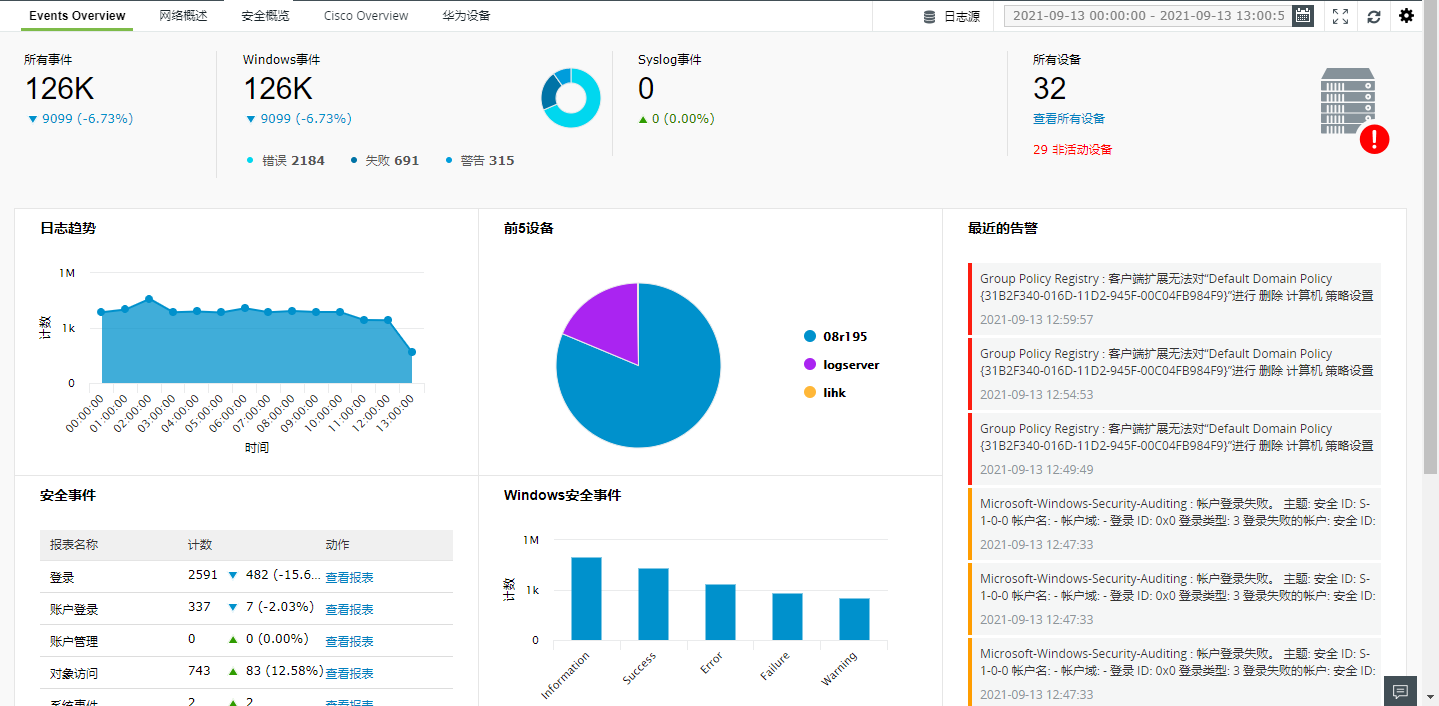The height and width of the screenshot is (706, 1439).
Task: Click the Success bar in chart
Action: (x=653, y=604)
